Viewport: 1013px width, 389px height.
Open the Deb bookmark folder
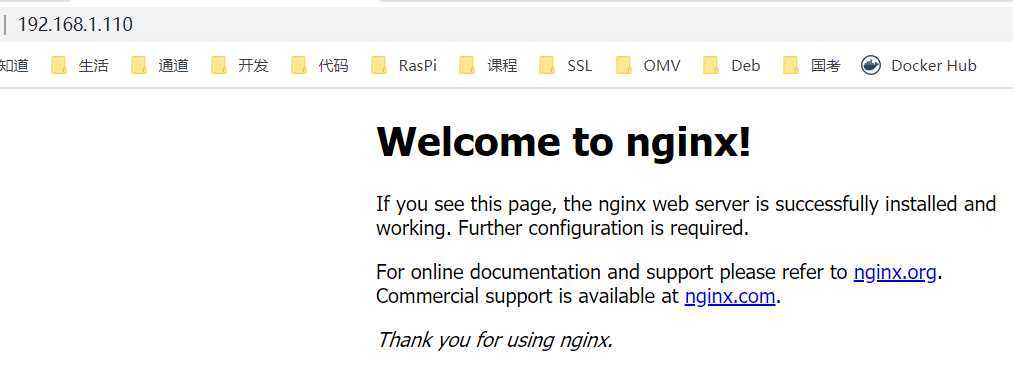732,65
